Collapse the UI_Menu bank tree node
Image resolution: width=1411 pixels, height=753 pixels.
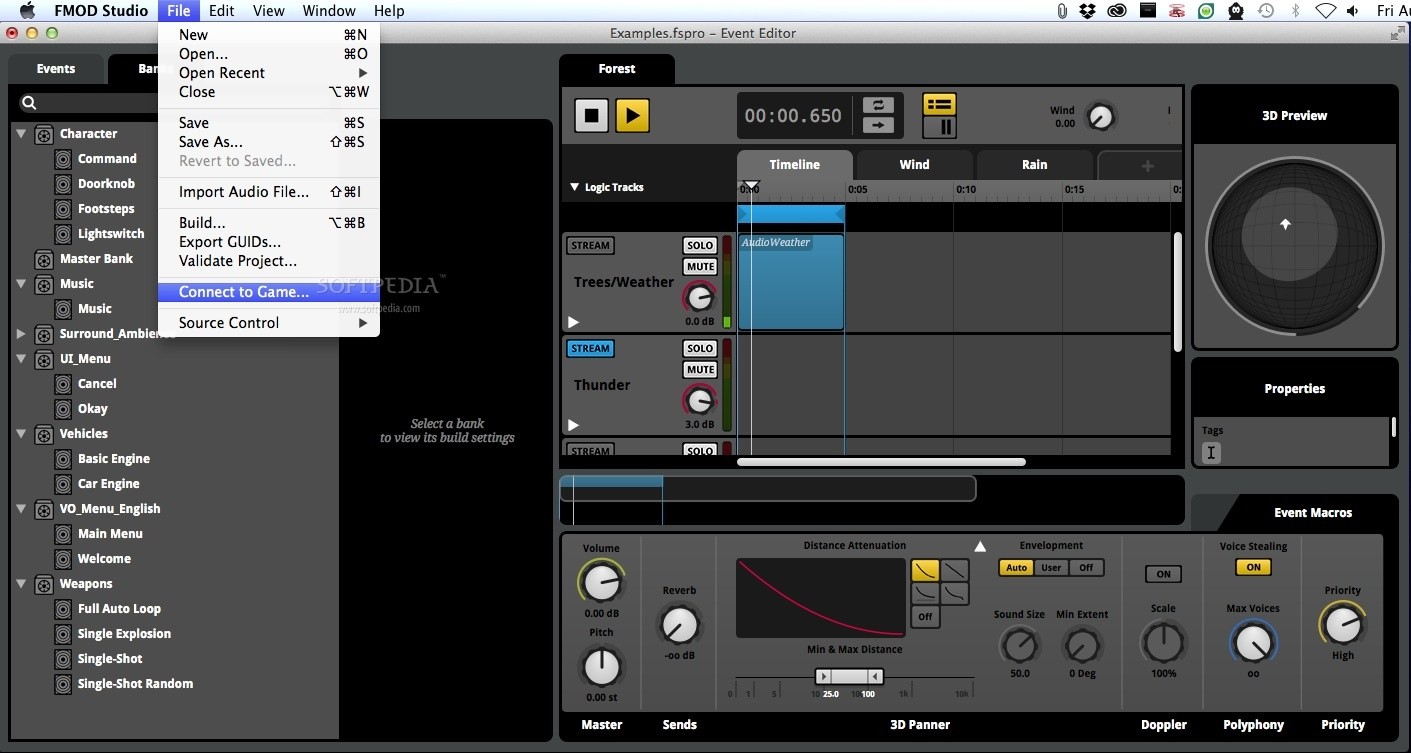click(21, 358)
